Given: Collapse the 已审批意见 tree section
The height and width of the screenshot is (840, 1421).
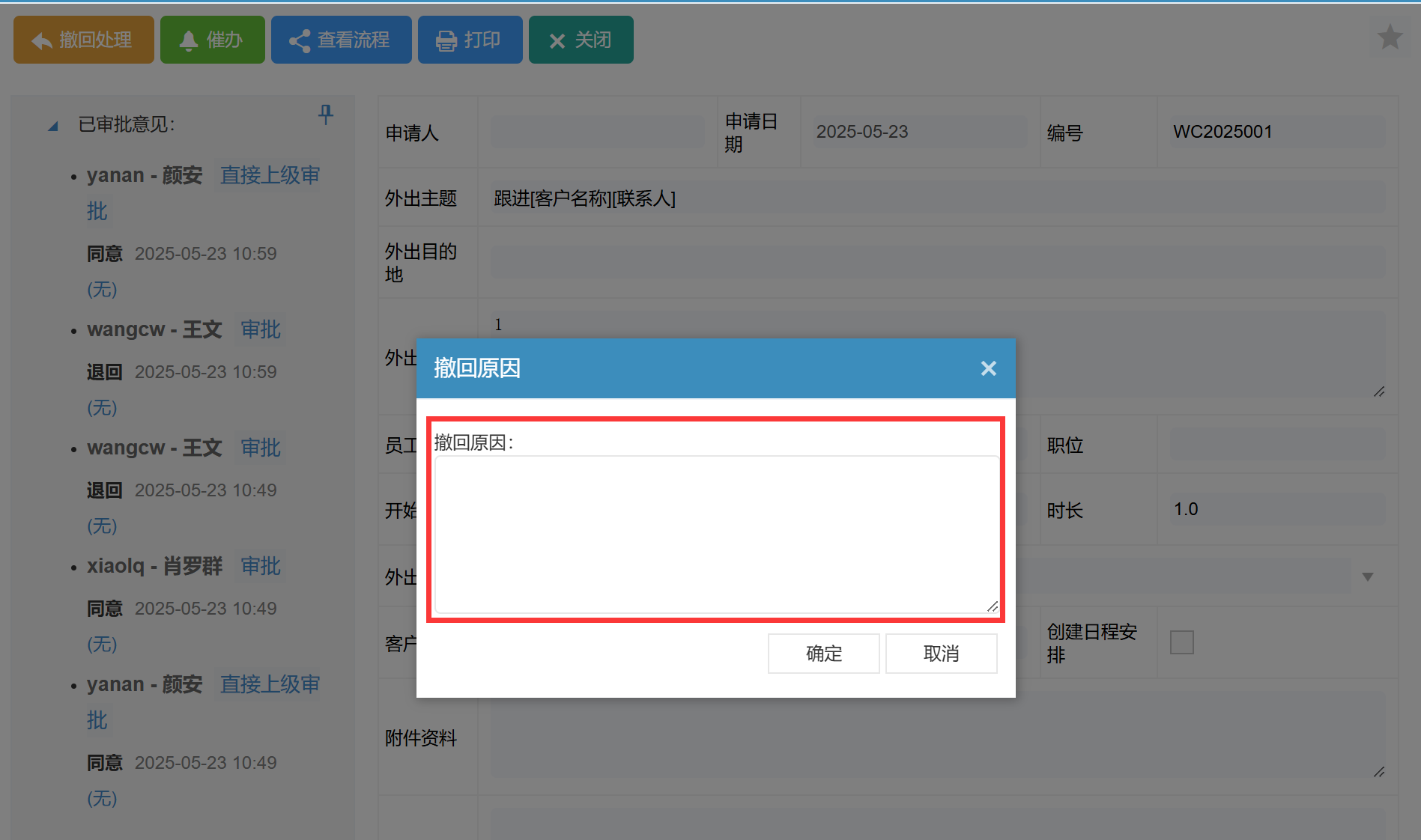Looking at the screenshot, I should (53, 126).
